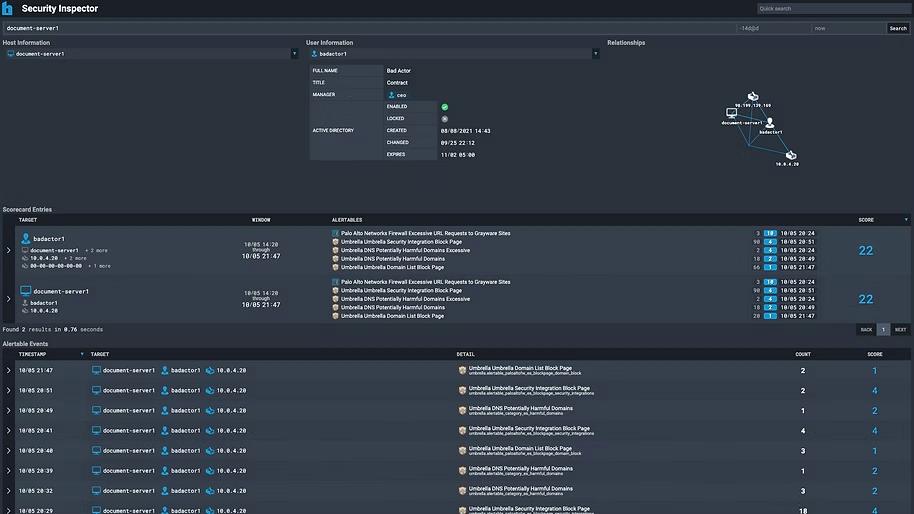Toggle the Enabled green check indicator
The width and height of the screenshot is (914, 514).
[x=445, y=106]
